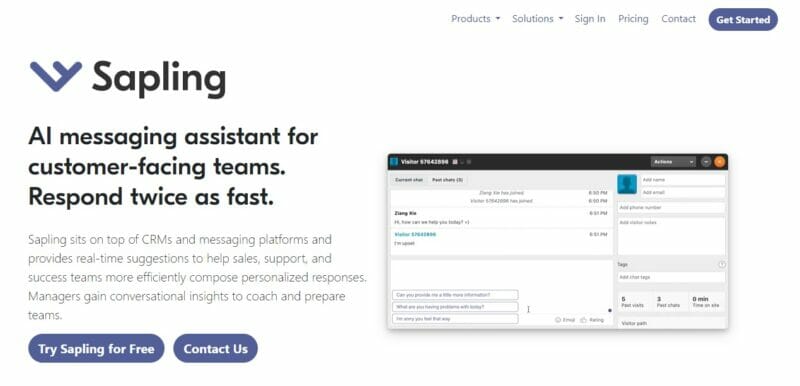Click the Sapling logo checkmark icon
The height and width of the screenshot is (386, 800).
(56, 76)
